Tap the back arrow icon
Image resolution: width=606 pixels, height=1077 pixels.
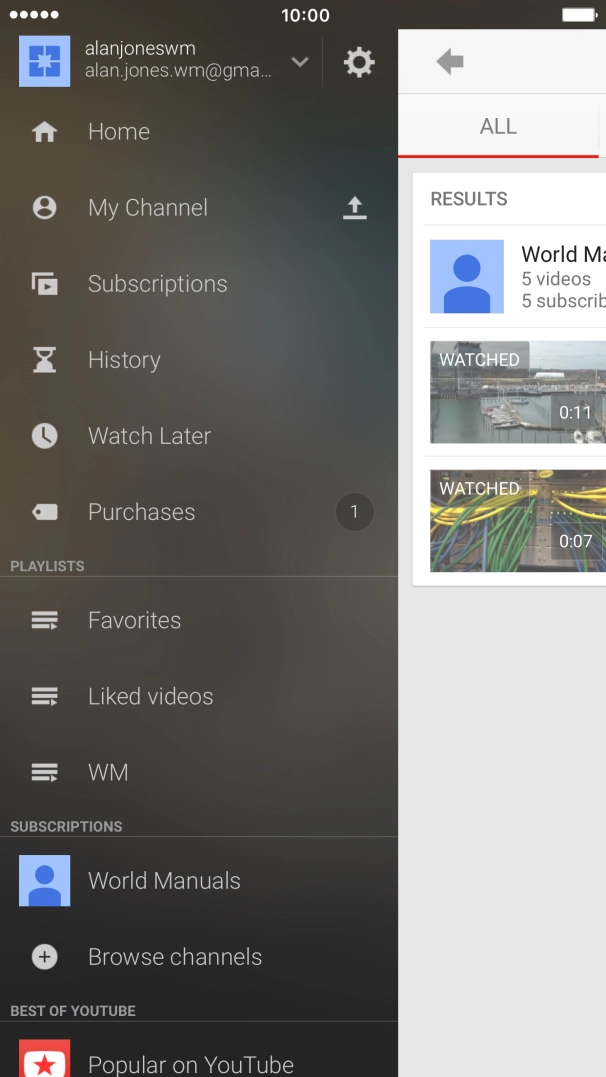[x=450, y=62]
